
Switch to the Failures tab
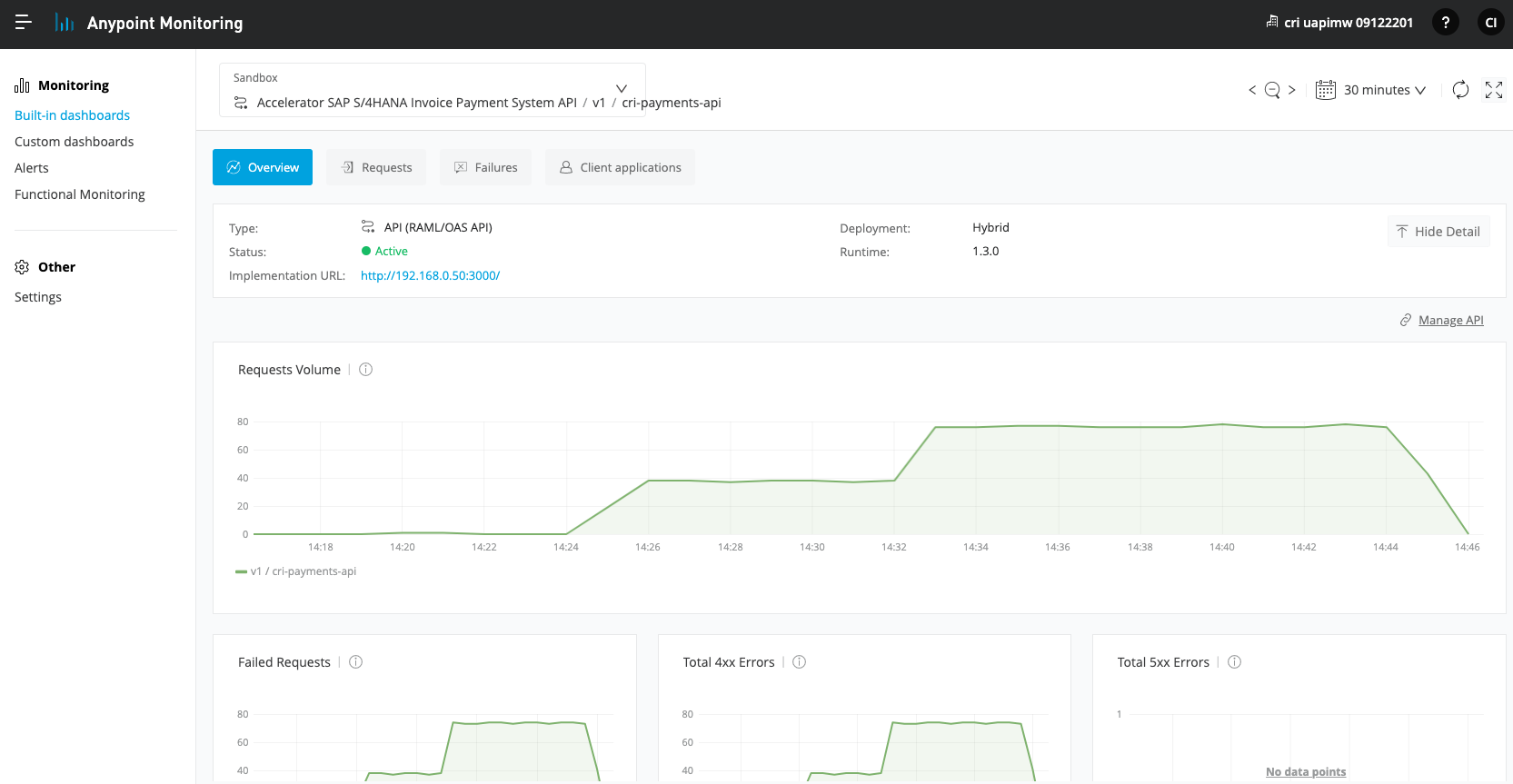coord(486,167)
